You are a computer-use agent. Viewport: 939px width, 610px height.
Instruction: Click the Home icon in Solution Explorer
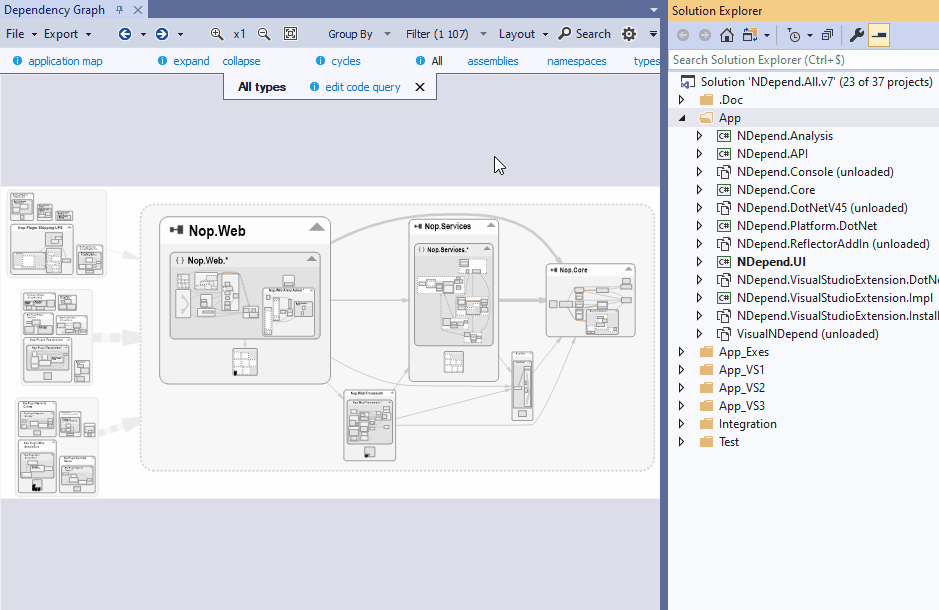727,36
